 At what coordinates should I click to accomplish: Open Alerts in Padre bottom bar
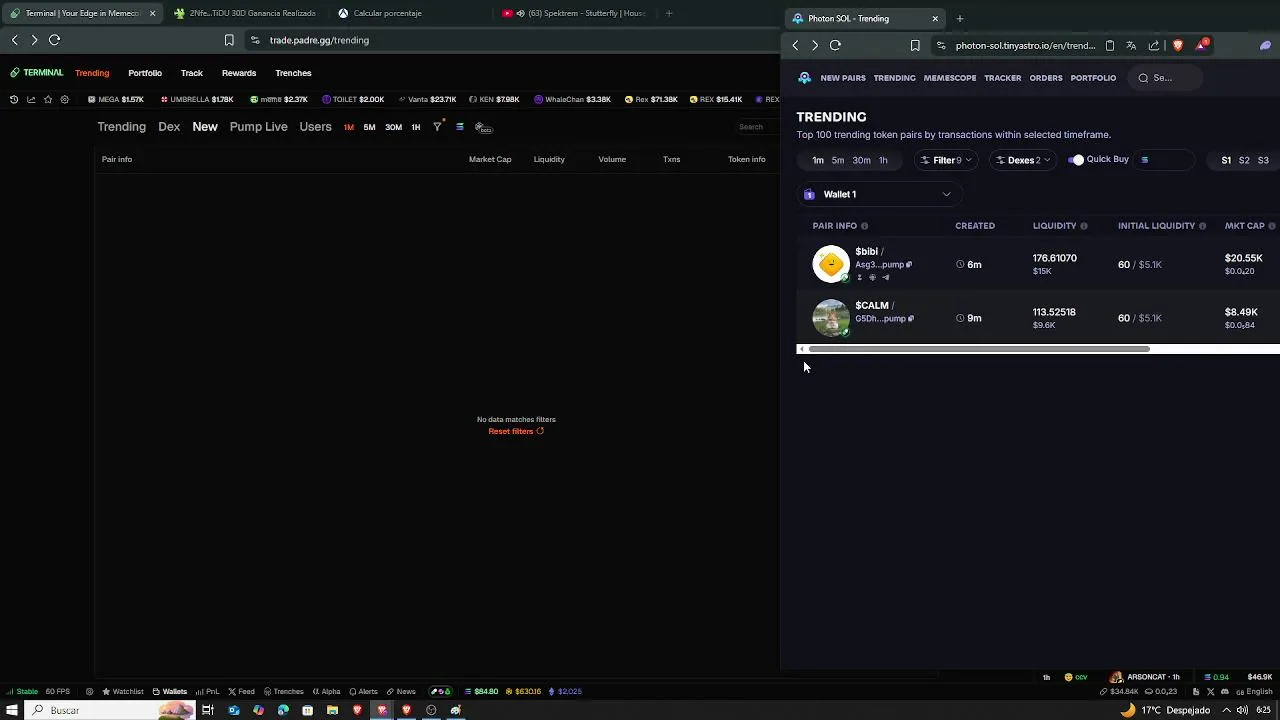(x=363, y=691)
